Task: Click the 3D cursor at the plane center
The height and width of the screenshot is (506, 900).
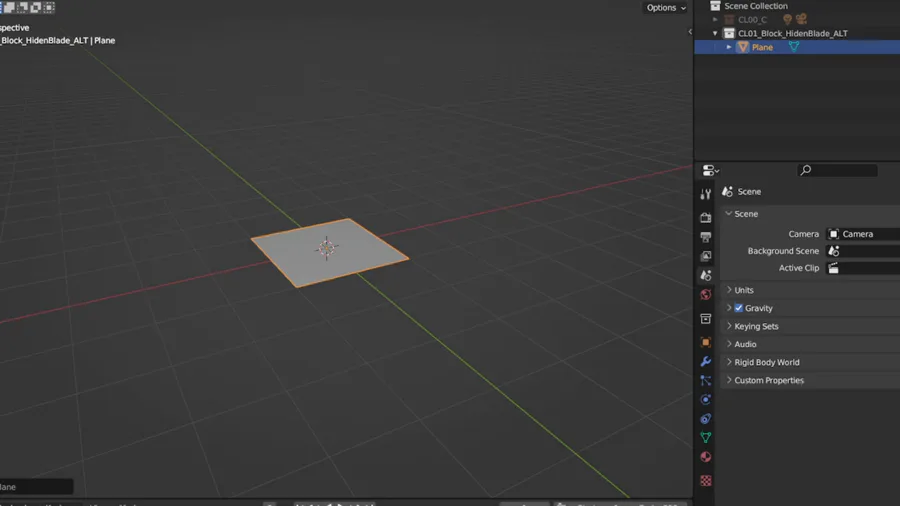Action: pos(327,248)
